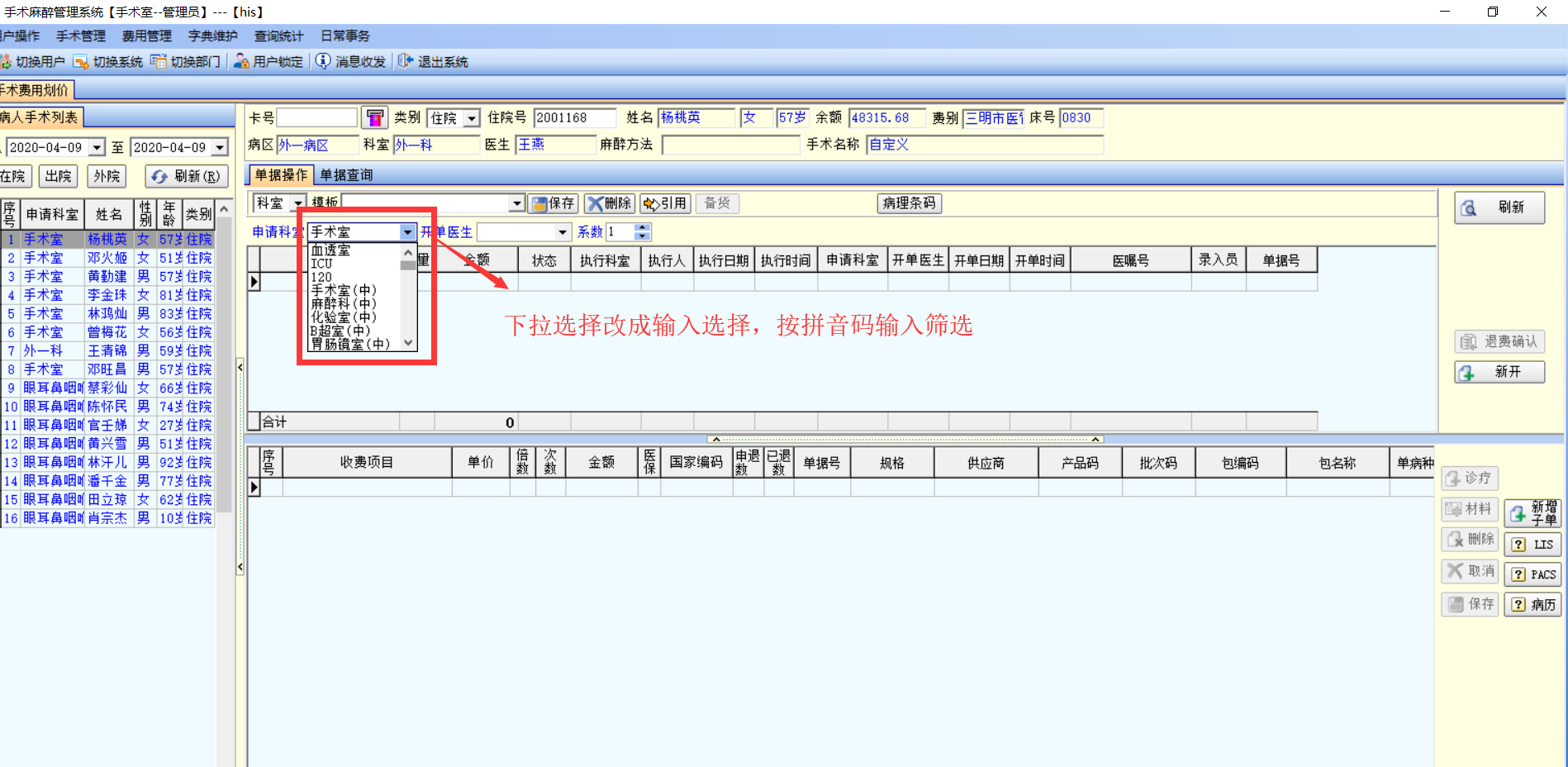
Task: Click the 收费项目 column header
Action: (367, 462)
